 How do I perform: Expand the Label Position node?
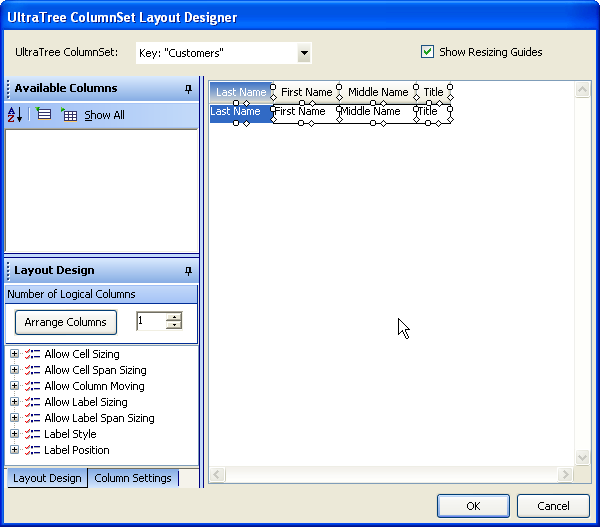pyautogui.click(x=14, y=450)
